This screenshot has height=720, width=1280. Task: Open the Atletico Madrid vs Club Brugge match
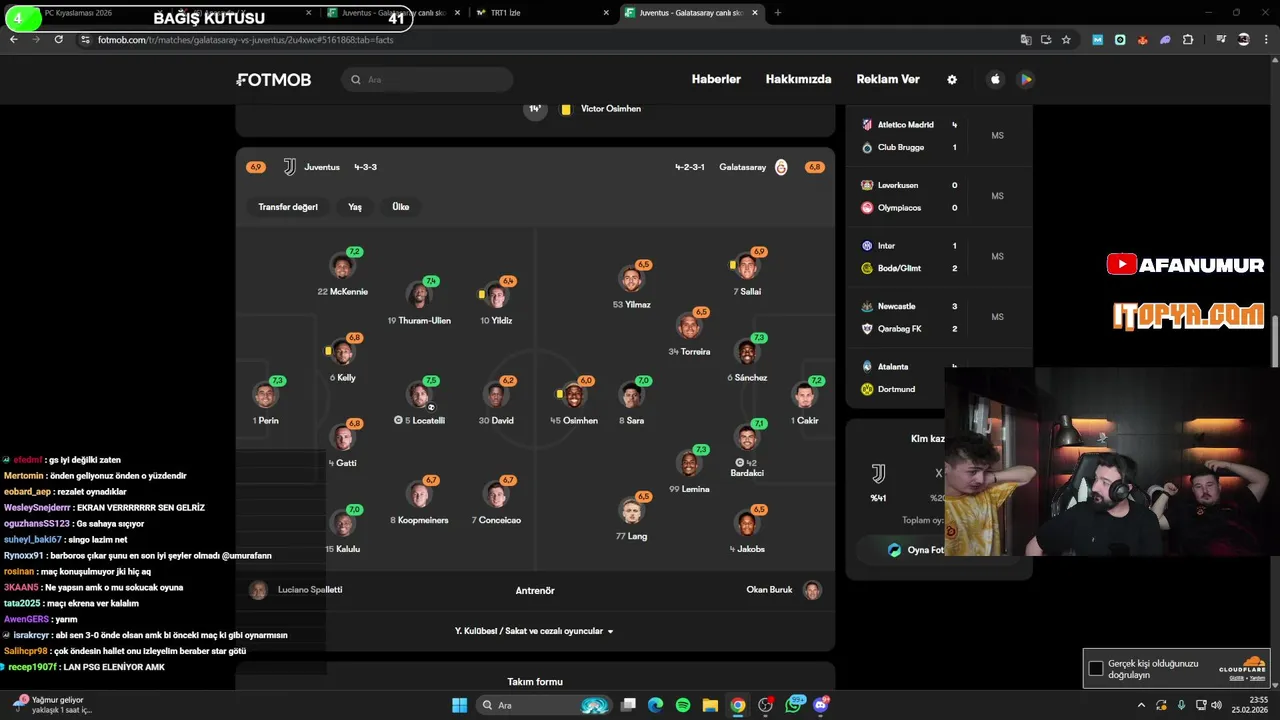click(x=938, y=136)
